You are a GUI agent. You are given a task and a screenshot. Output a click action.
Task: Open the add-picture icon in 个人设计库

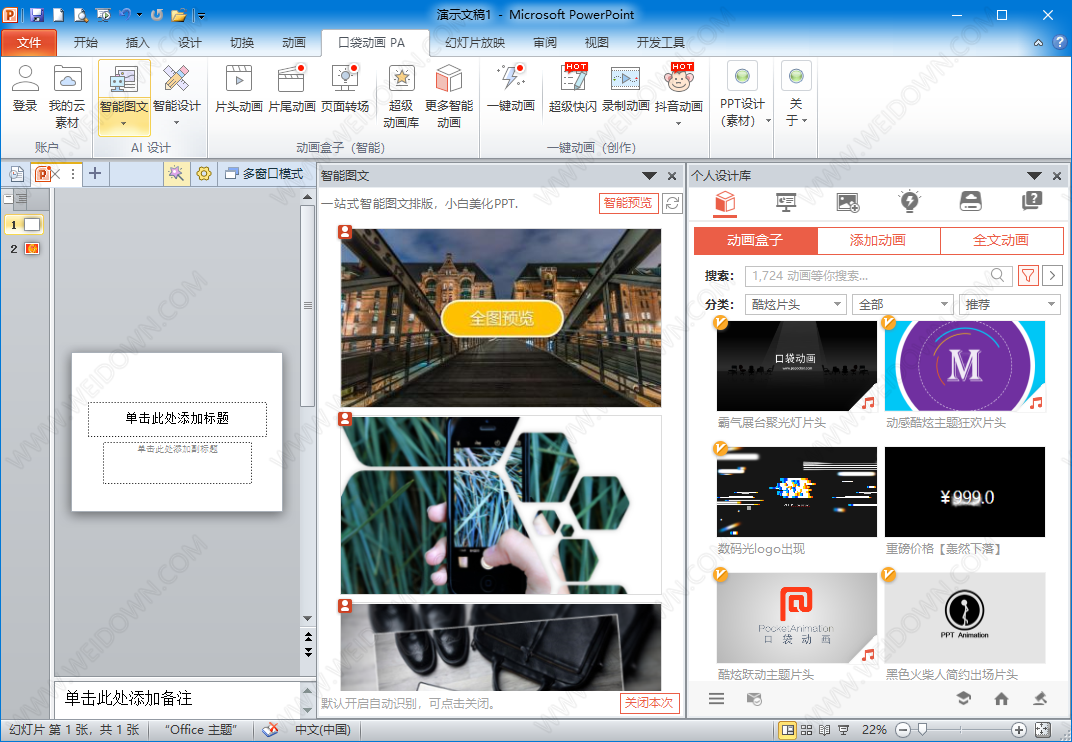pyautogui.click(x=848, y=202)
